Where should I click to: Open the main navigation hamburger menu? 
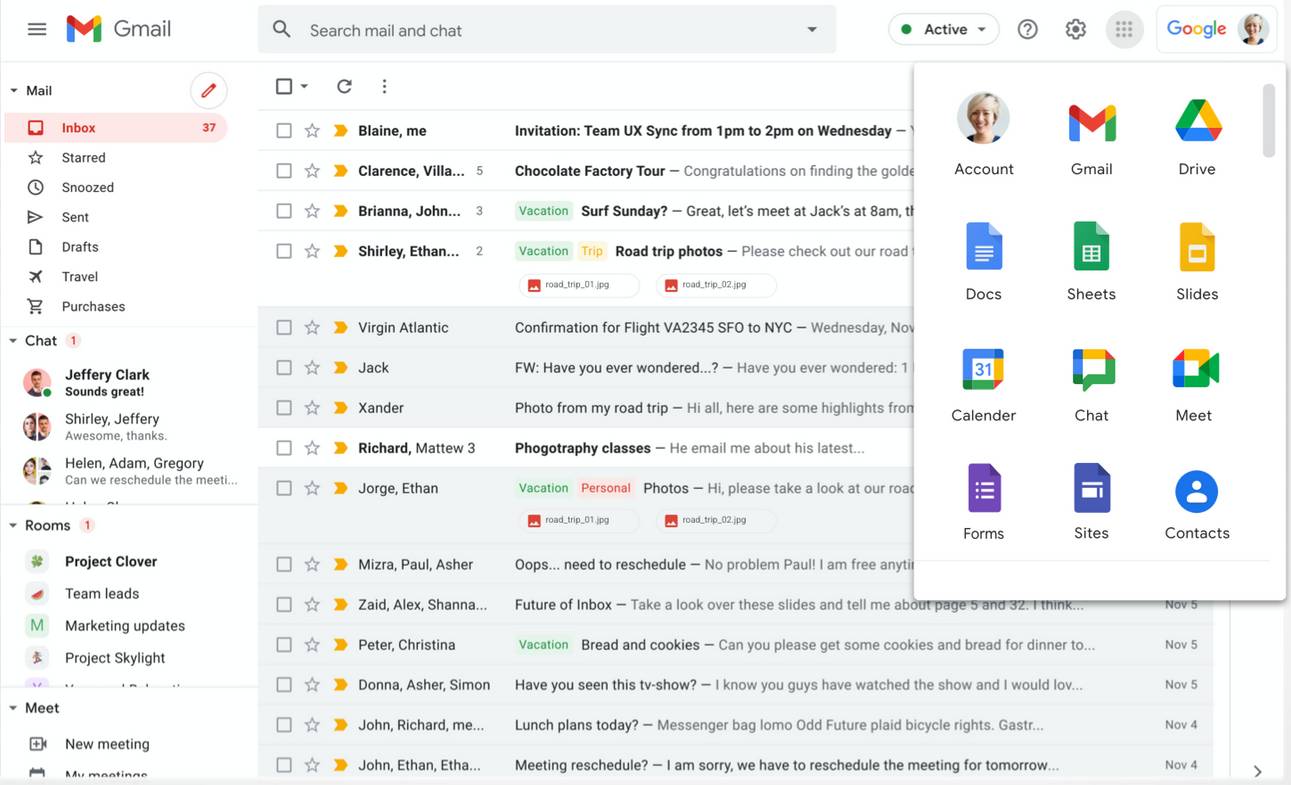point(37,28)
